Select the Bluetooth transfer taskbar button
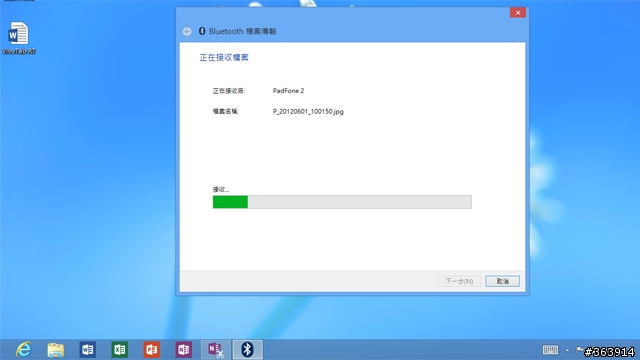Screen dimensions: 640x360 [247, 350]
